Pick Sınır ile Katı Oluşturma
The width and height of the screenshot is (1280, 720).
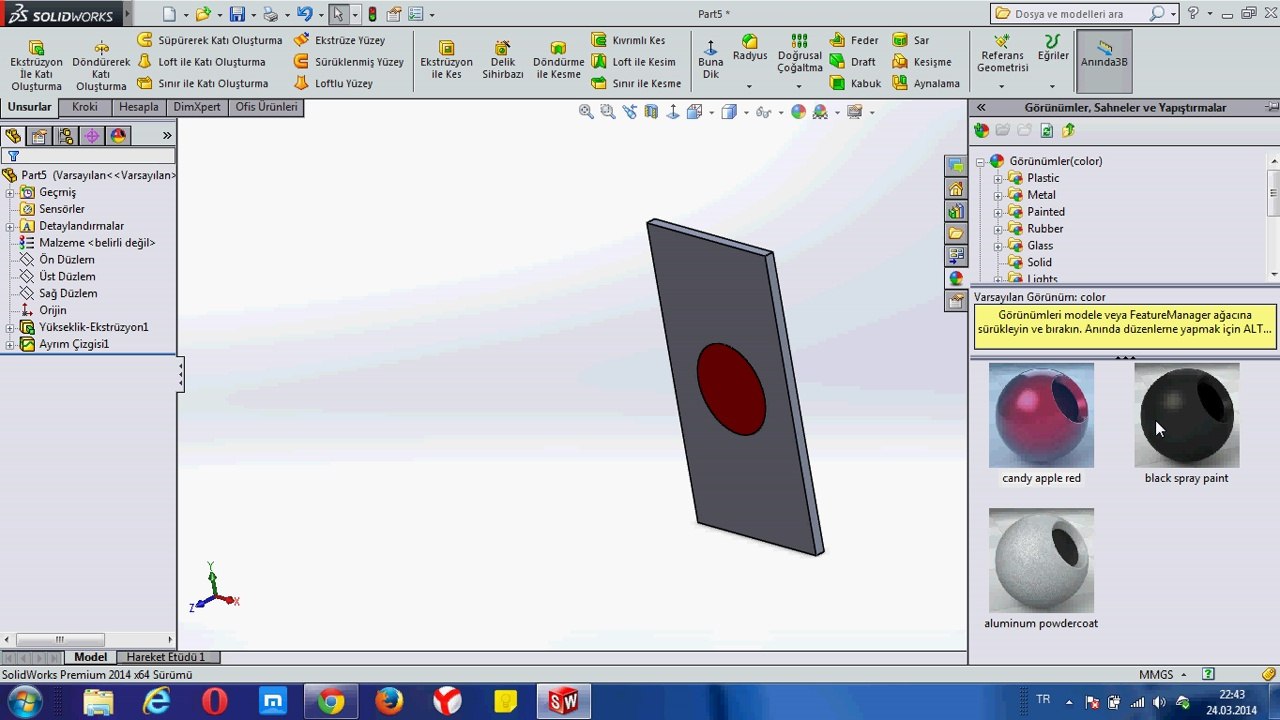(202, 83)
